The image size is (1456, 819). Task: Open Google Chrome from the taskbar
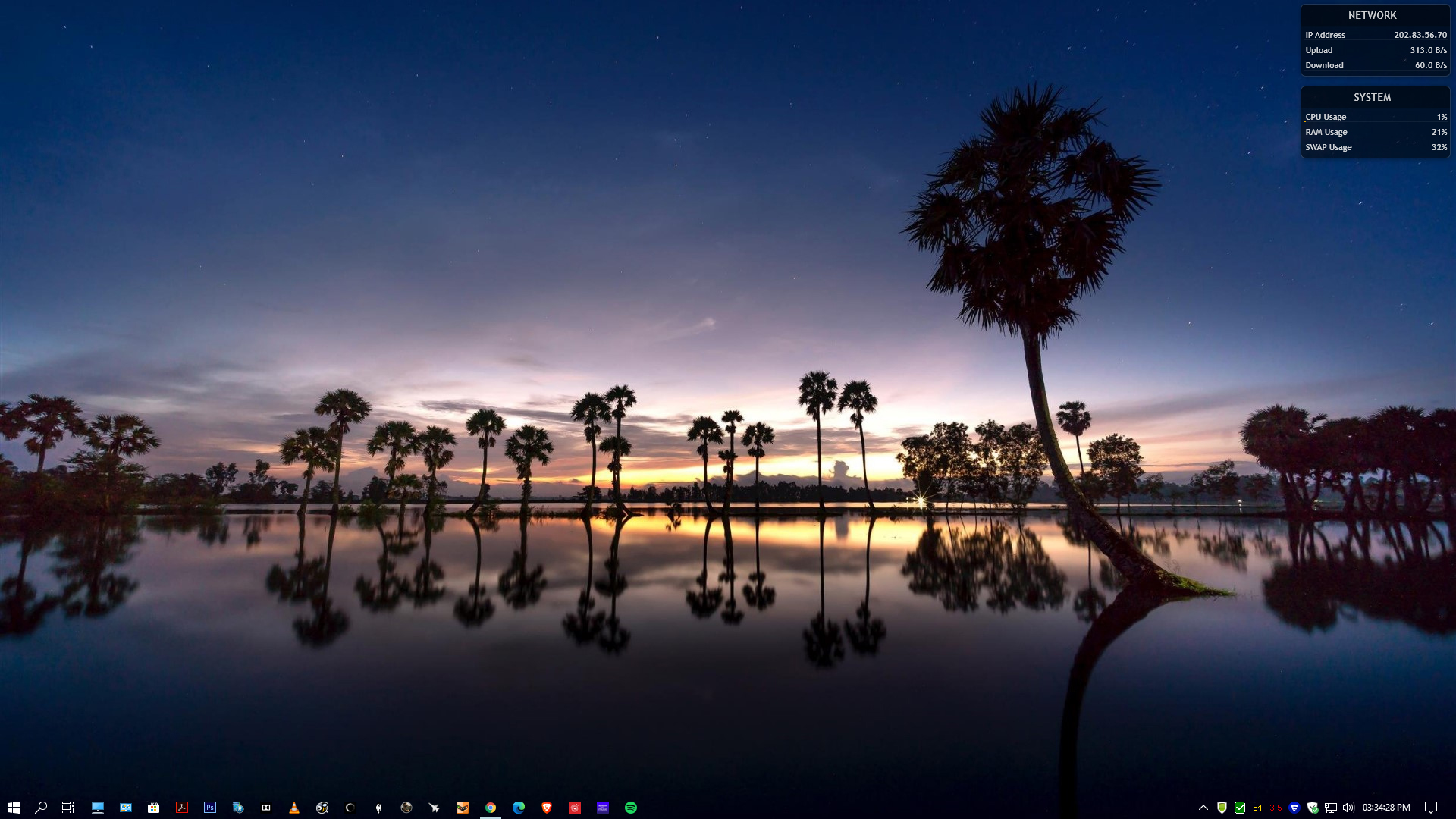tap(491, 808)
